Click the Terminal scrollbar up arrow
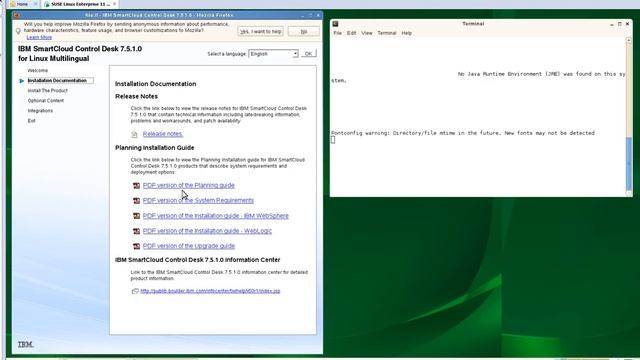The width and height of the screenshot is (640, 360). (x=629, y=40)
